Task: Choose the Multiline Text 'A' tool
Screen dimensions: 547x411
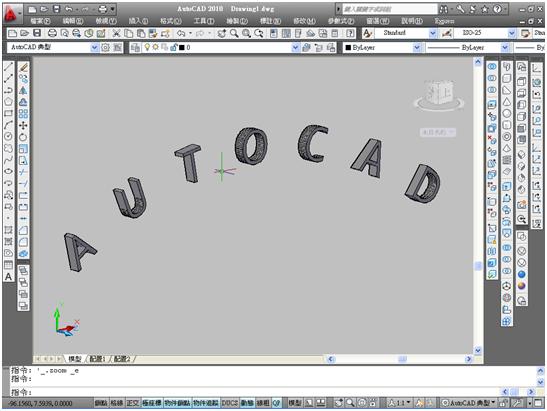Action: tap(8, 277)
